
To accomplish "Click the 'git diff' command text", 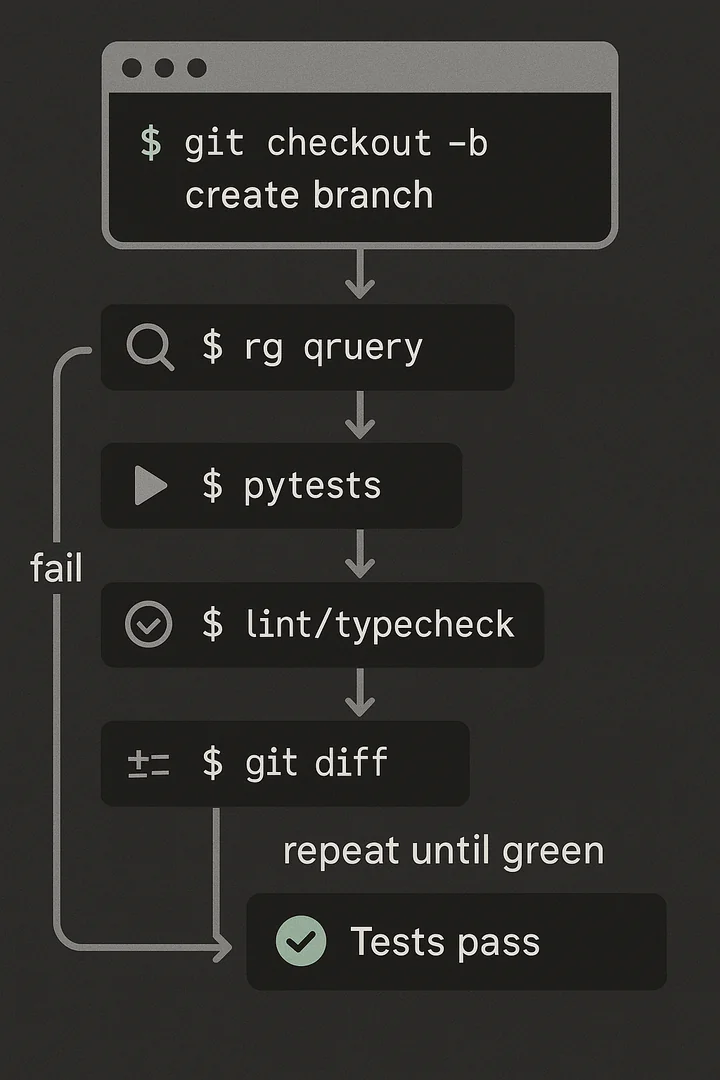I will click(x=316, y=764).
